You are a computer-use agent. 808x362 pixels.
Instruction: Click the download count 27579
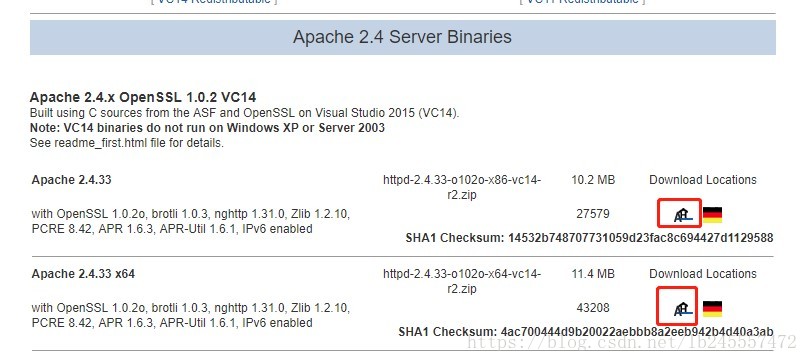click(x=593, y=214)
